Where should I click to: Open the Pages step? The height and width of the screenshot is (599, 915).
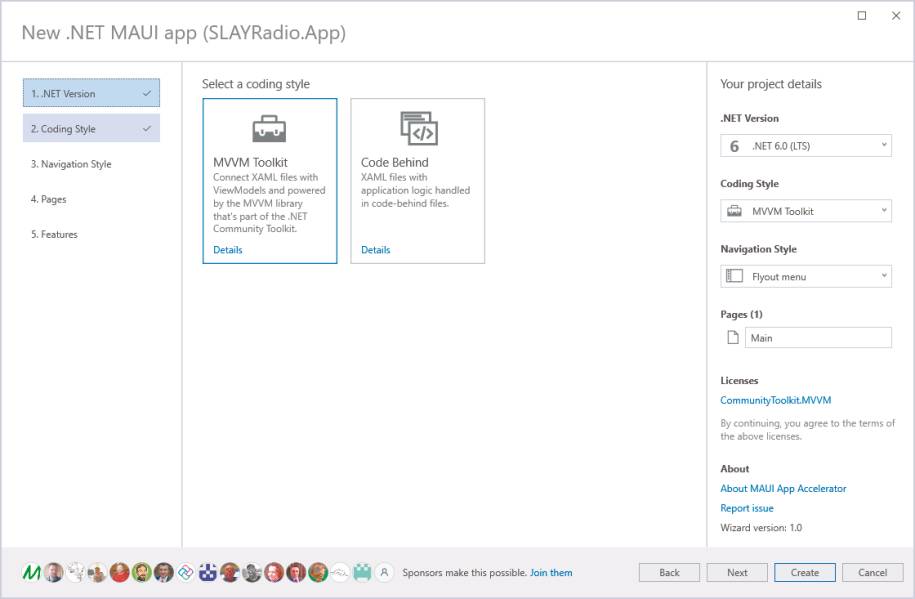(x=91, y=199)
